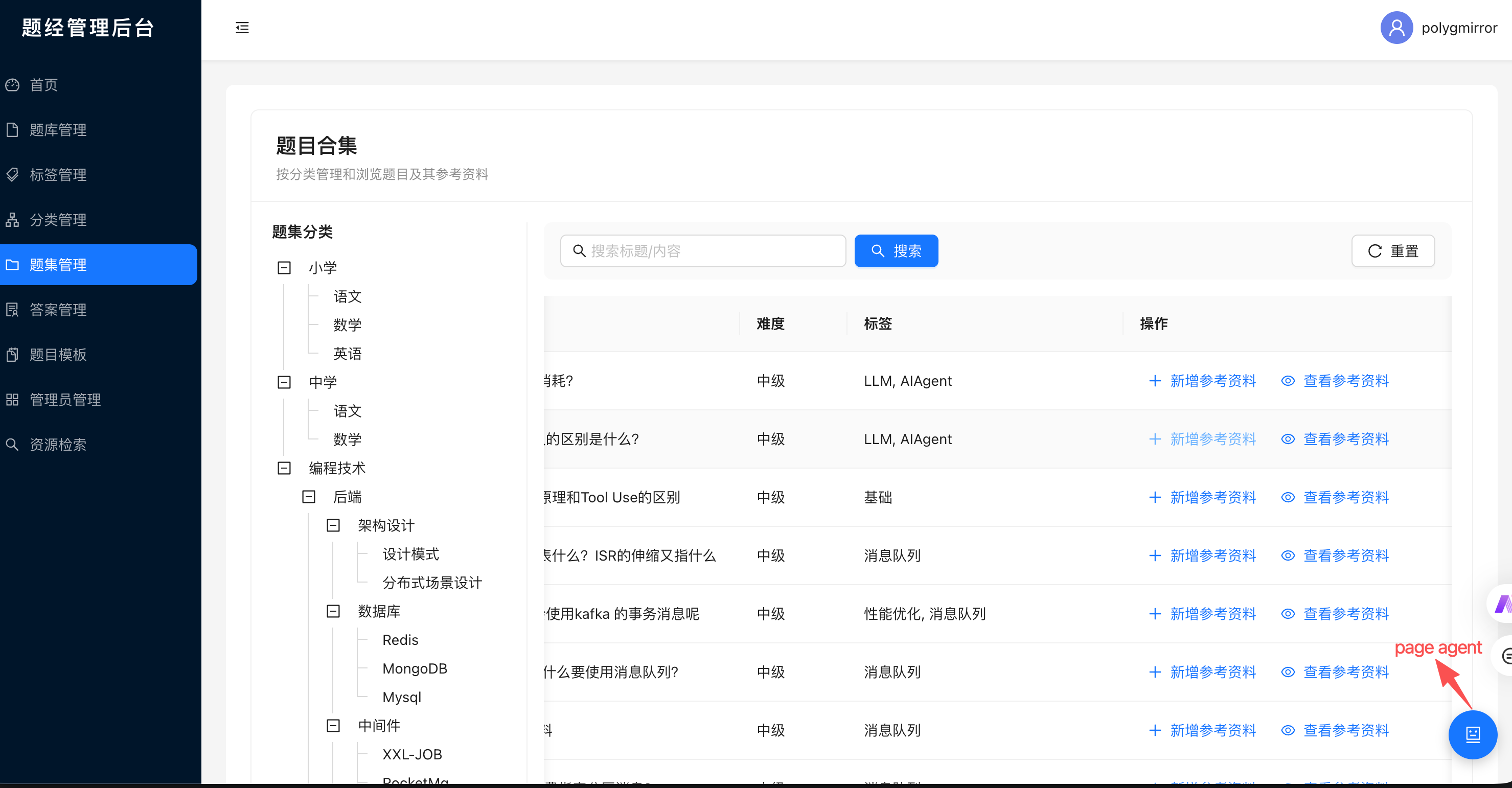Select 设计模式 category in tree
This screenshot has width=1512, height=788.
(x=410, y=554)
